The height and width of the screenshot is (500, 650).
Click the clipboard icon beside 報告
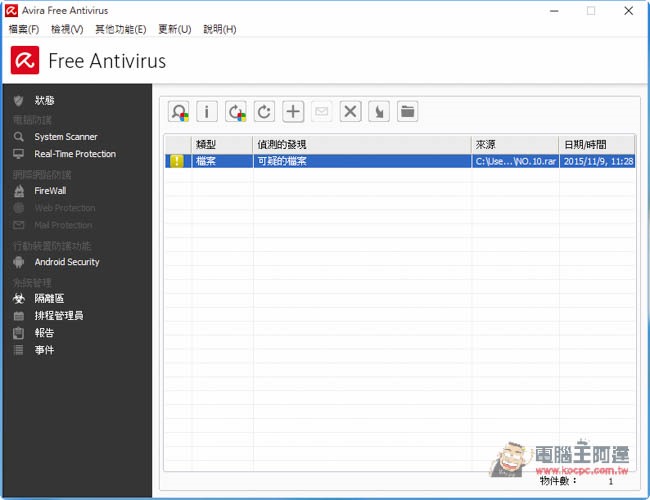tap(18, 333)
